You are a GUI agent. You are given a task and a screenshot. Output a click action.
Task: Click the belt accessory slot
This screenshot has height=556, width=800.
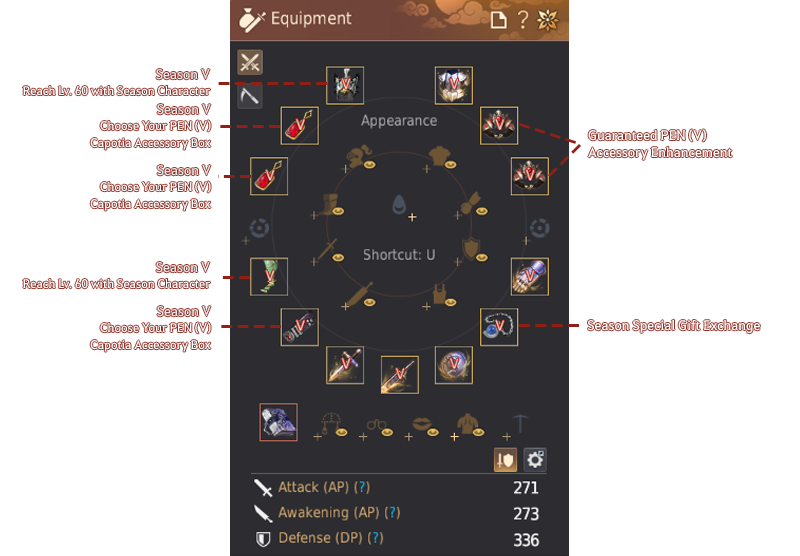(299, 327)
